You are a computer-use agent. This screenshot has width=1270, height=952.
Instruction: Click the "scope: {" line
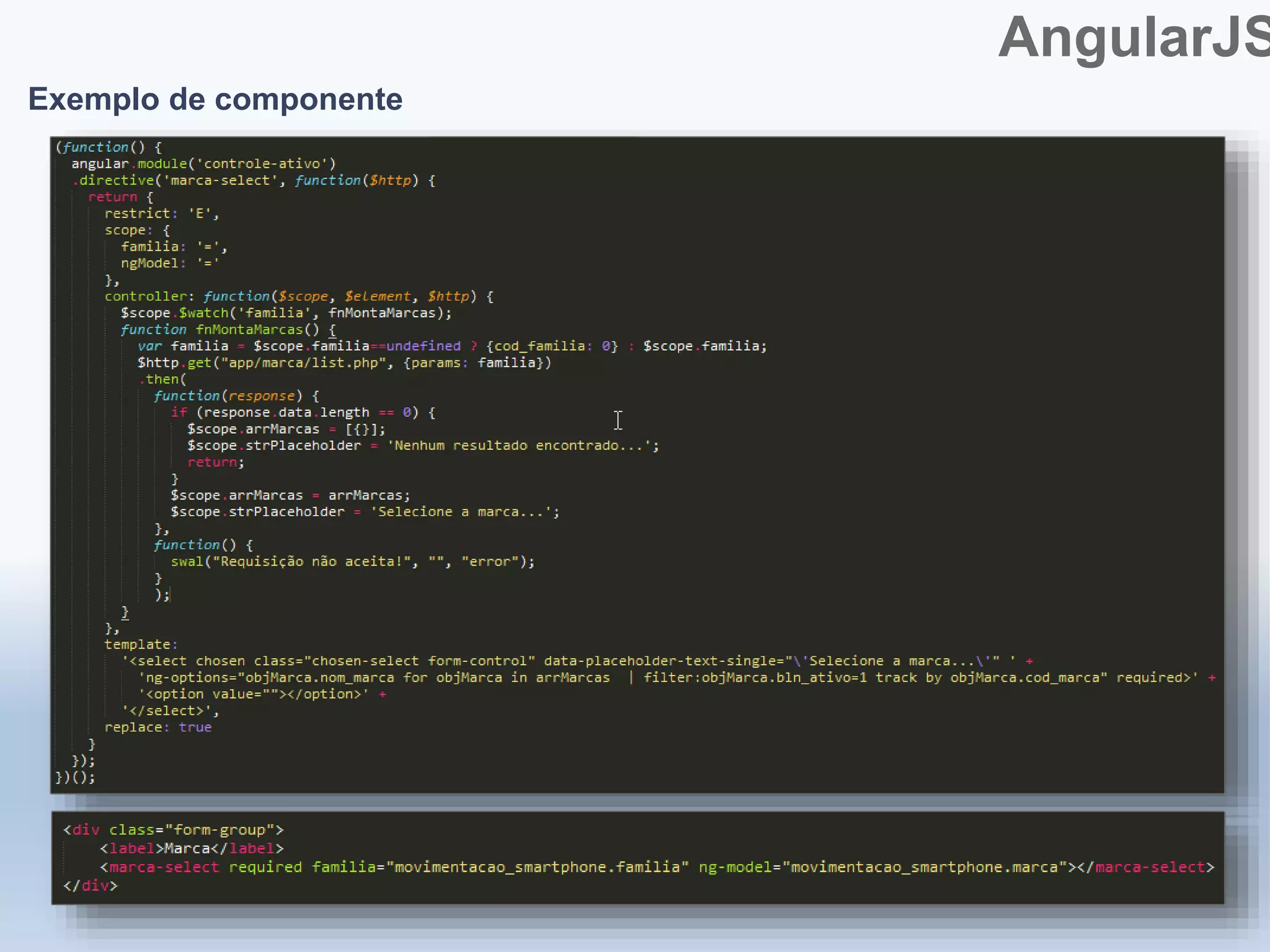tap(137, 230)
